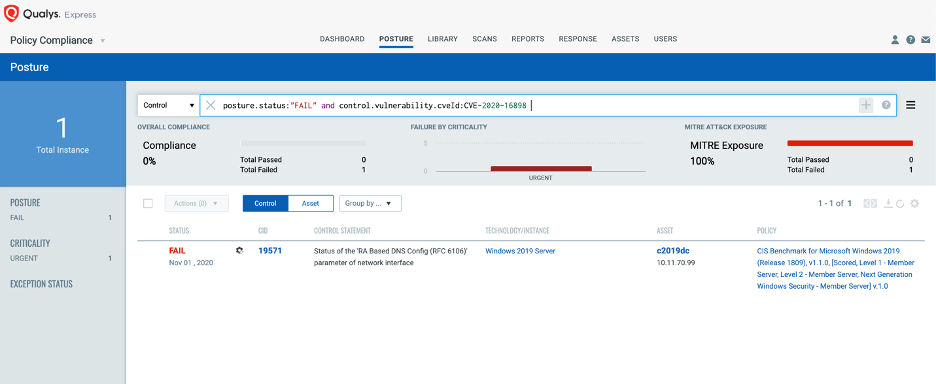Screen dimensions: 936x384
Task: Select the Posture tab
Action: tap(396, 39)
